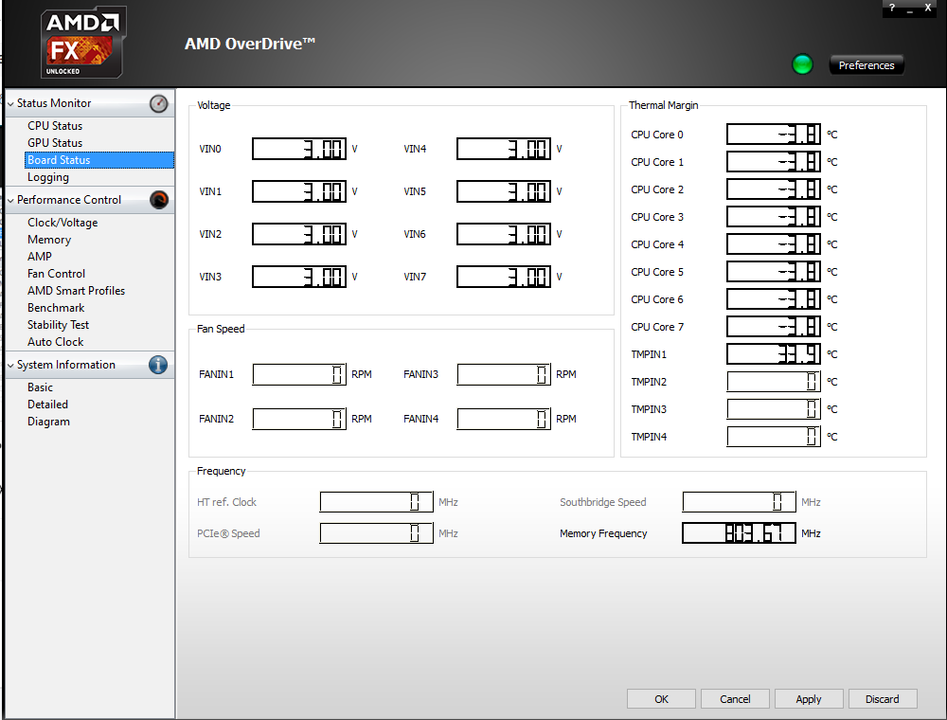The height and width of the screenshot is (720, 947).
Task: Open Memory performance settings
Action: click(x=49, y=239)
